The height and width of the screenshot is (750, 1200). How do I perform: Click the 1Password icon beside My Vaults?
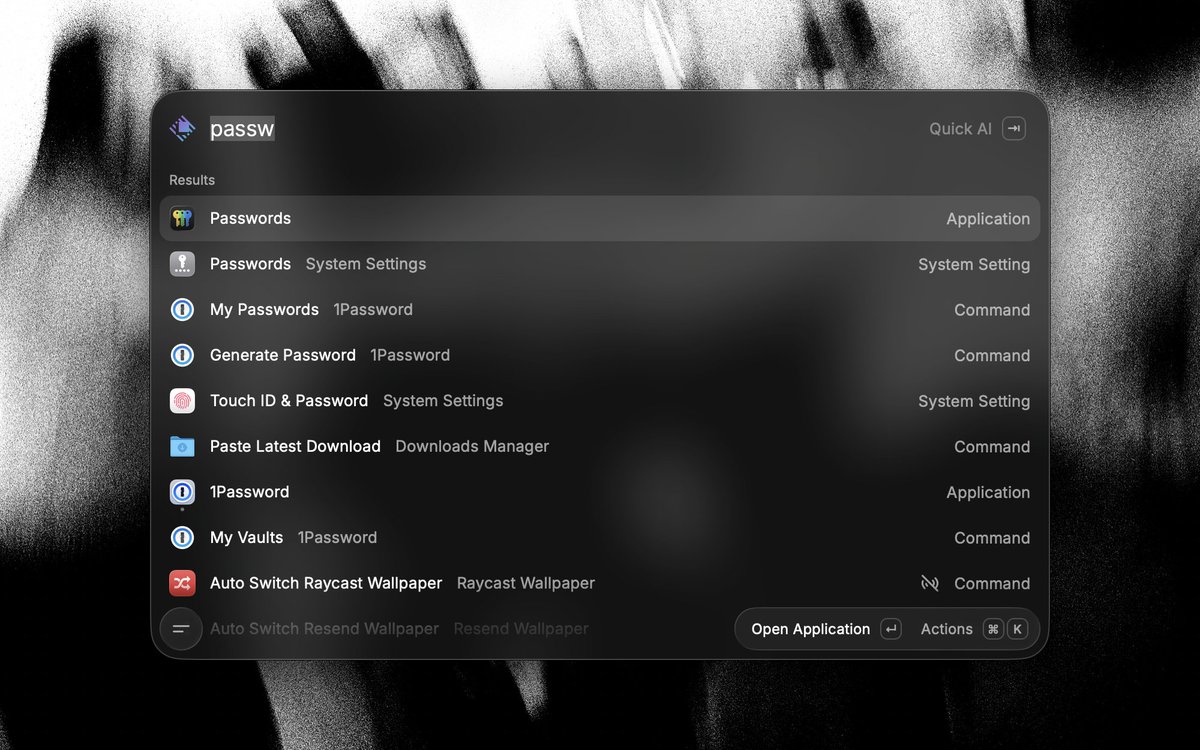(182, 538)
